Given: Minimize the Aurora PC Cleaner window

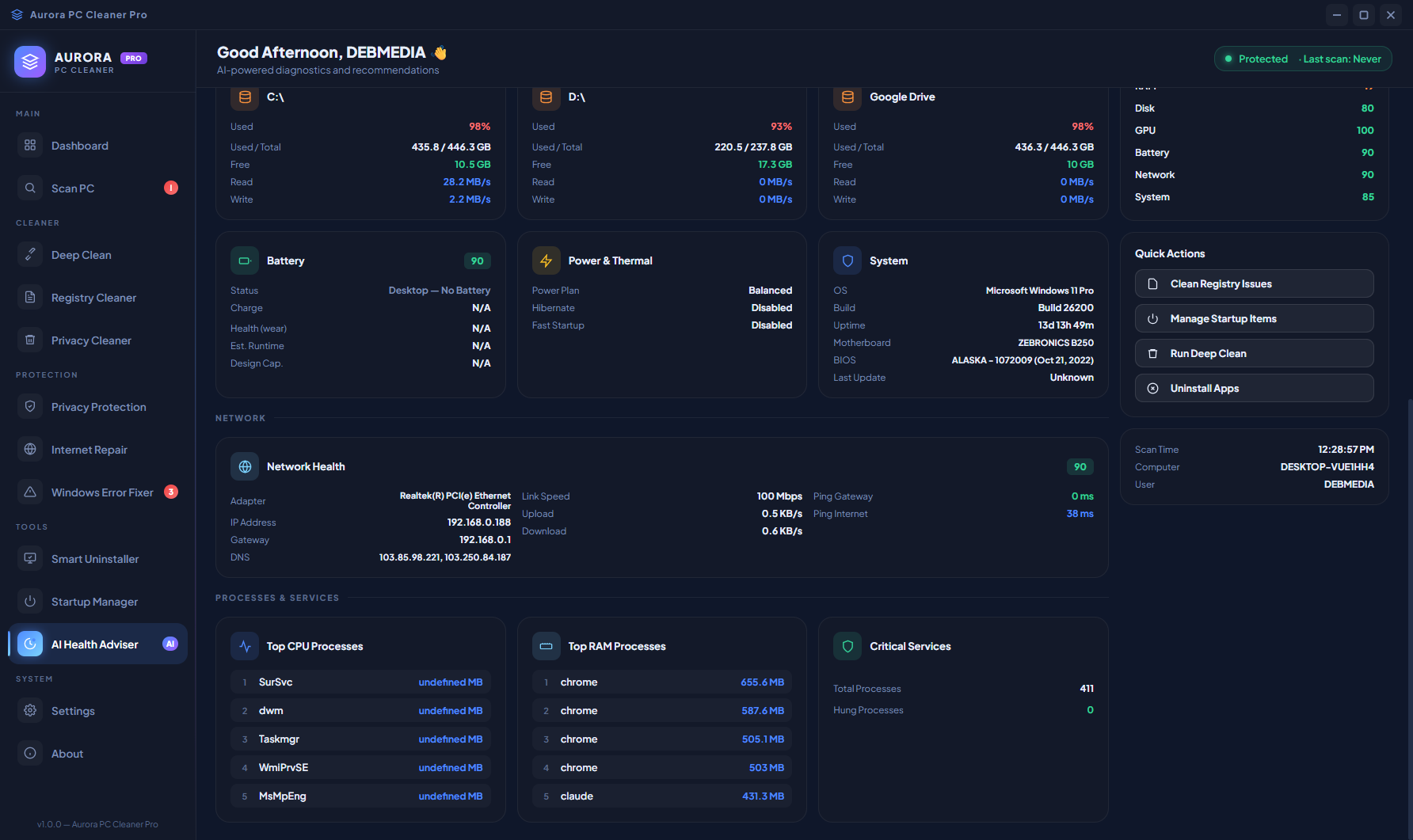Looking at the screenshot, I should (1337, 15).
